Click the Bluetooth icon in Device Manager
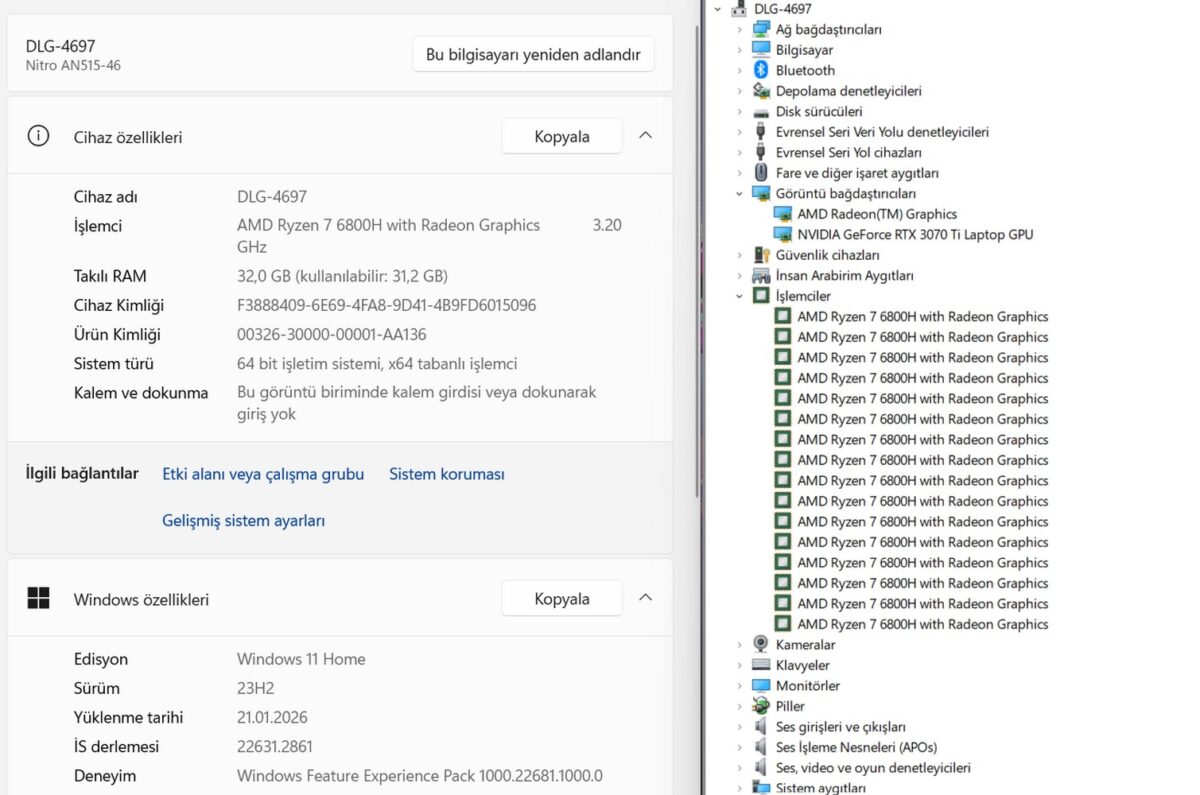The image size is (1200, 795). 761,70
